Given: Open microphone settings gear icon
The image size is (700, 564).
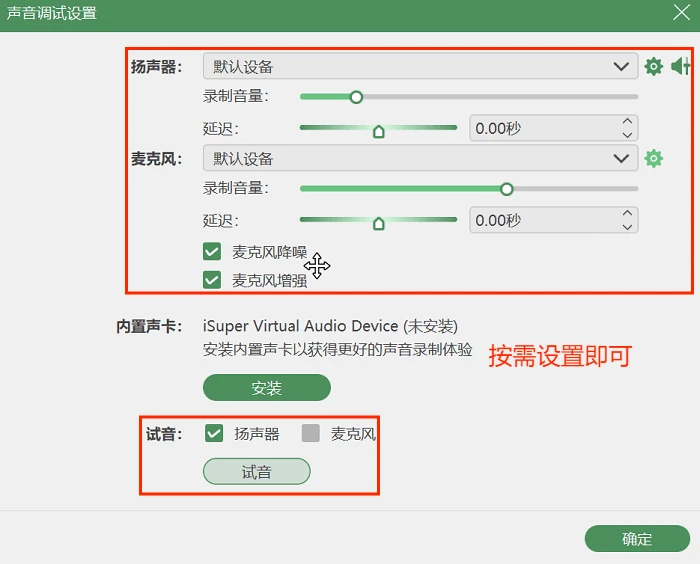Looking at the screenshot, I should click(x=654, y=159).
